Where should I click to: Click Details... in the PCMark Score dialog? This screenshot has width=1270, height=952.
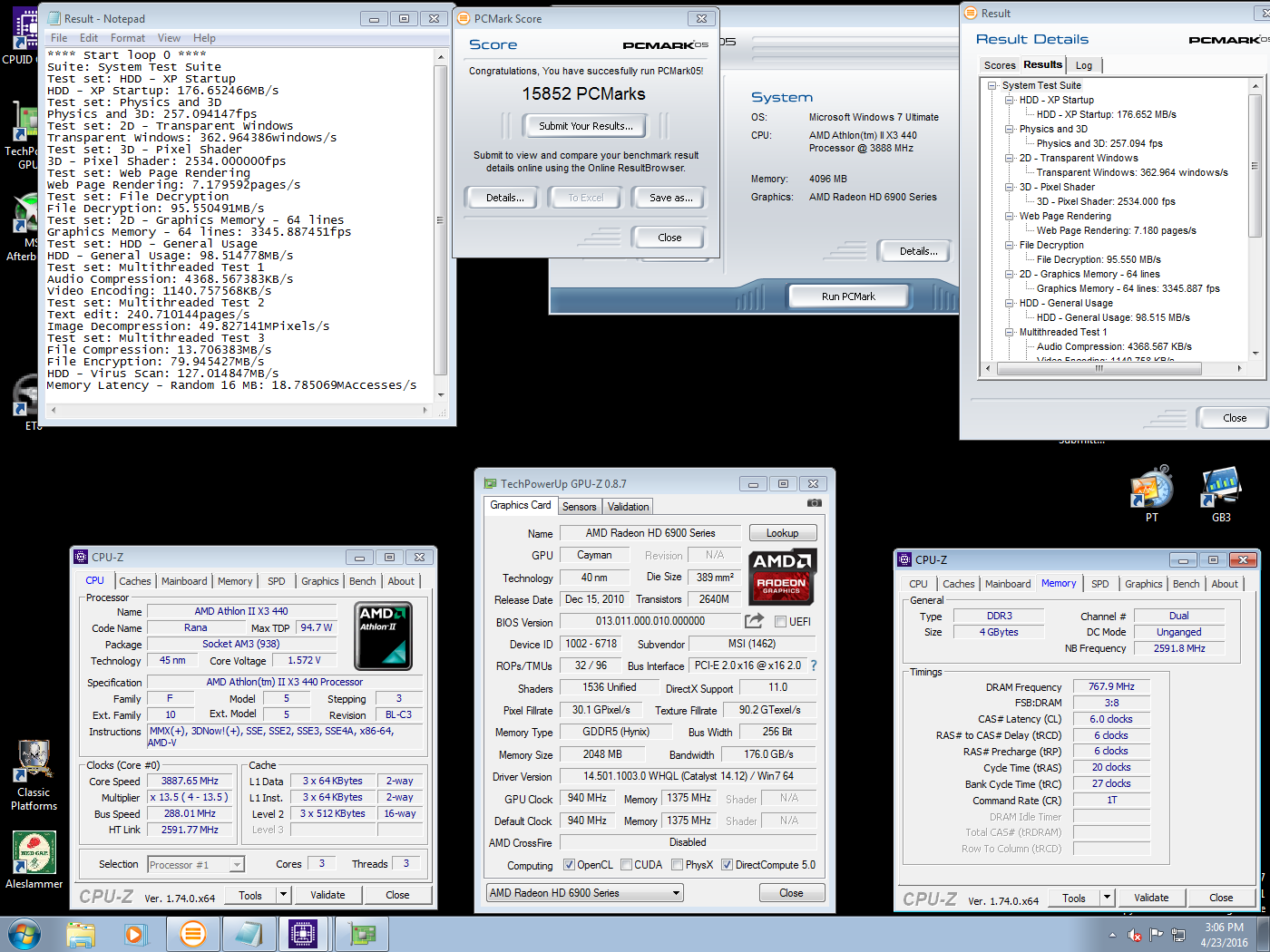point(504,198)
